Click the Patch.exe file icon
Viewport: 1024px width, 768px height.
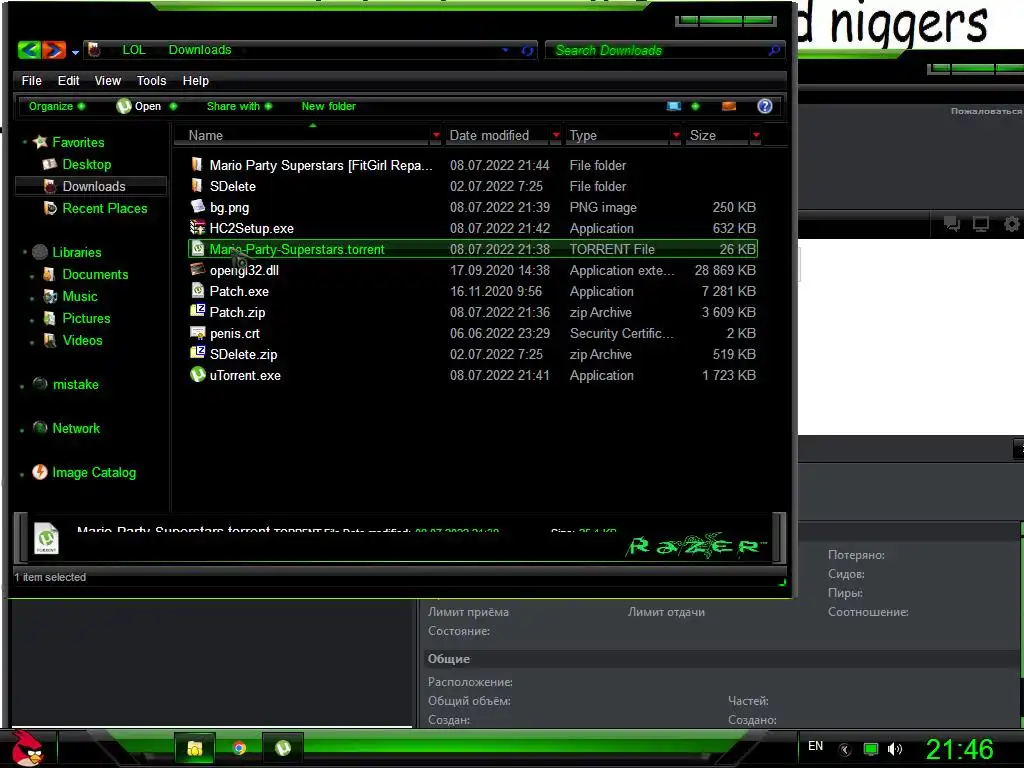point(197,291)
